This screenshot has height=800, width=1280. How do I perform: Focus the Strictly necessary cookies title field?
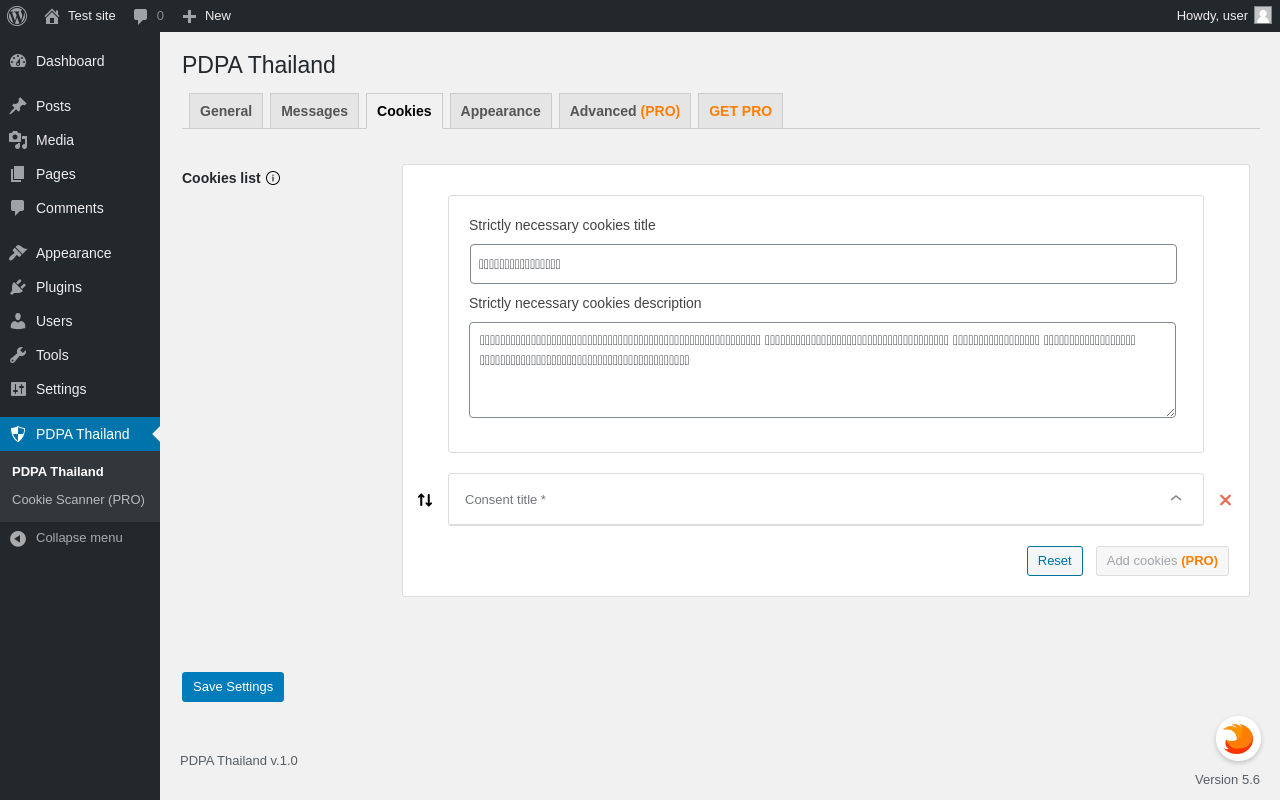[x=823, y=264]
